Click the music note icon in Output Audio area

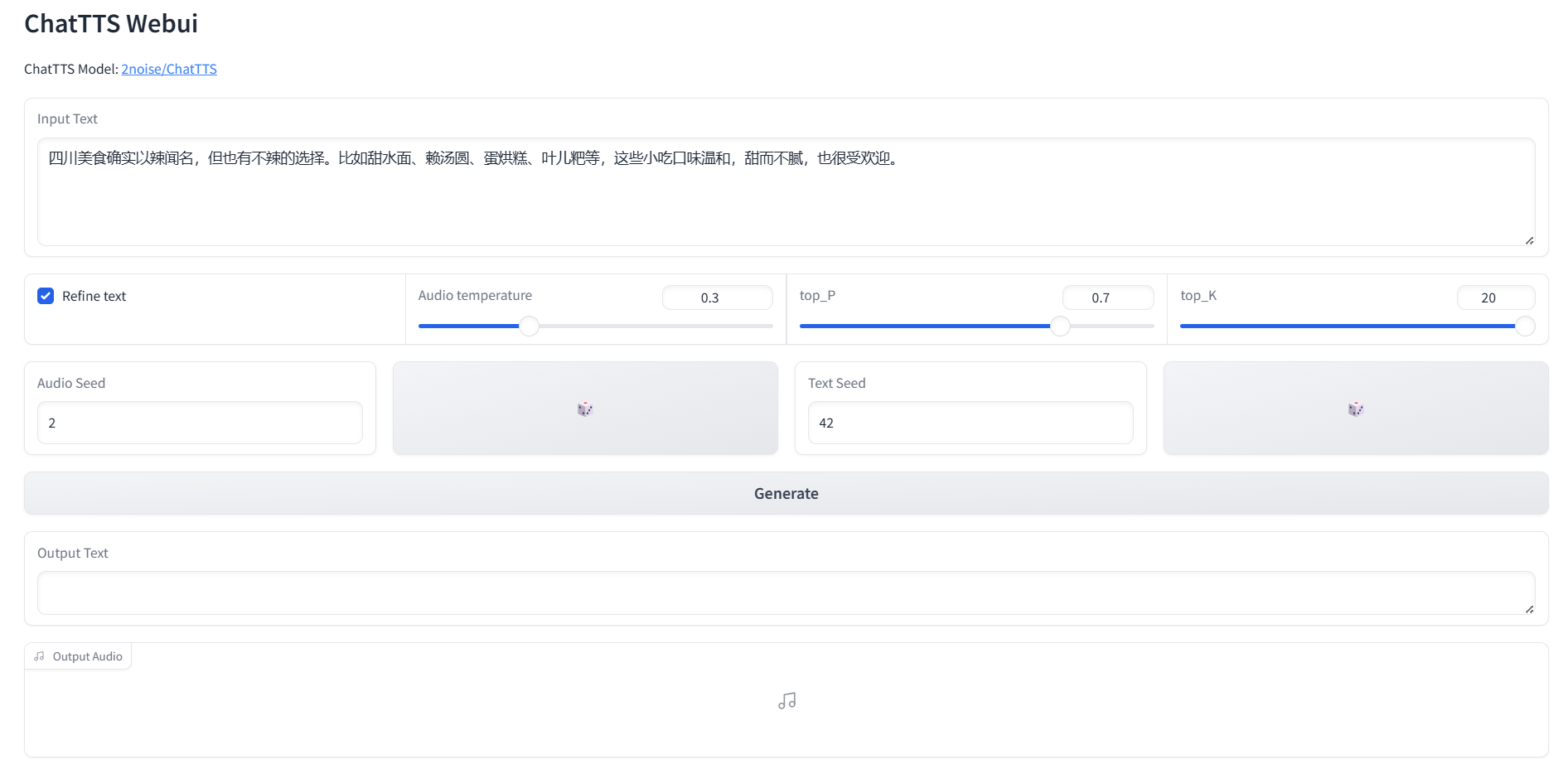tap(786, 700)
